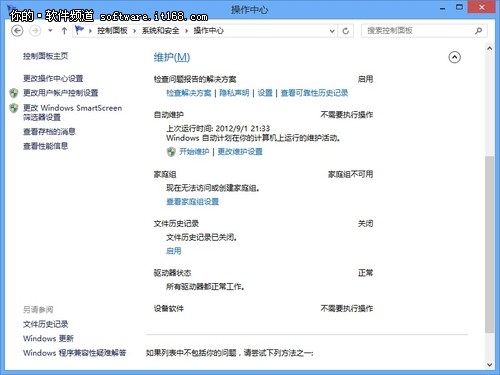The height and width of the screenshot is (375, 500).
Task: Open Windows 程序兼容性疑难解答 link
Action: [x=75, y=353]
